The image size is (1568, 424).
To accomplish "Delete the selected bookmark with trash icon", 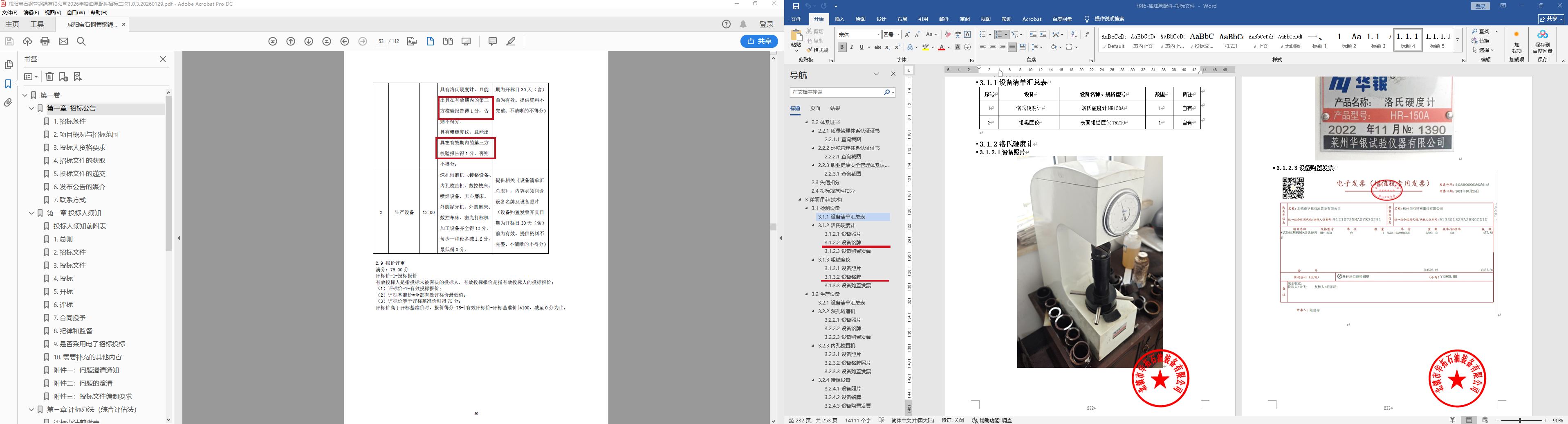I will point(50,77).
